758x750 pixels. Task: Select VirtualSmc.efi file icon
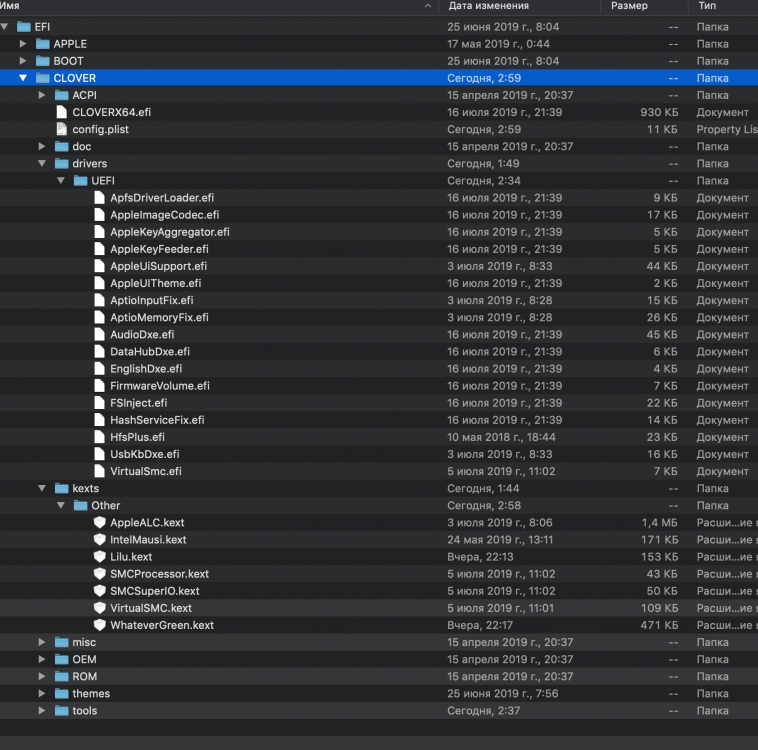pyautogui.click(x=99, y=471)
